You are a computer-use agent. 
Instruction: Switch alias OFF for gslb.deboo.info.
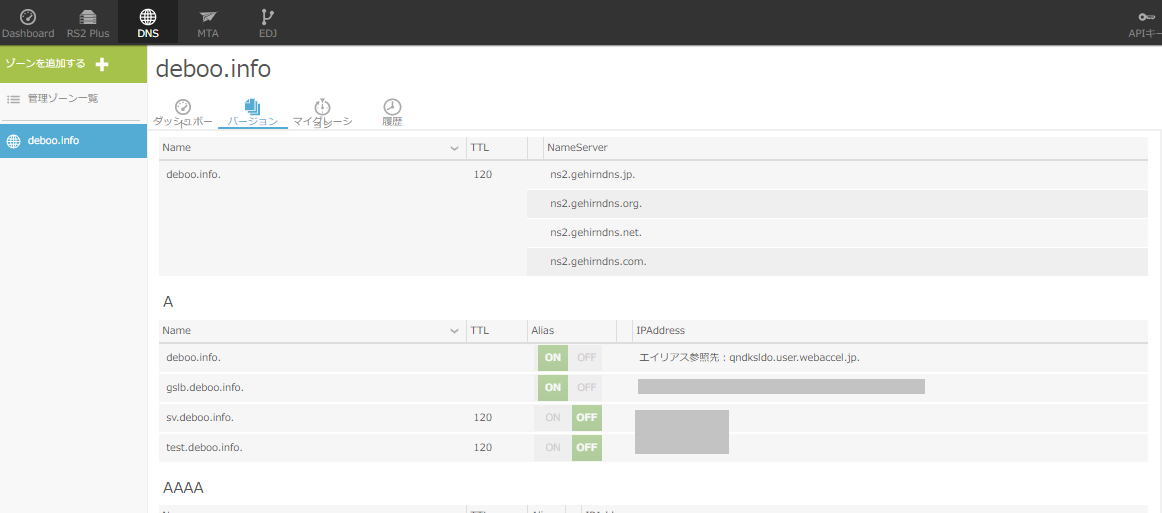[586, 387]
